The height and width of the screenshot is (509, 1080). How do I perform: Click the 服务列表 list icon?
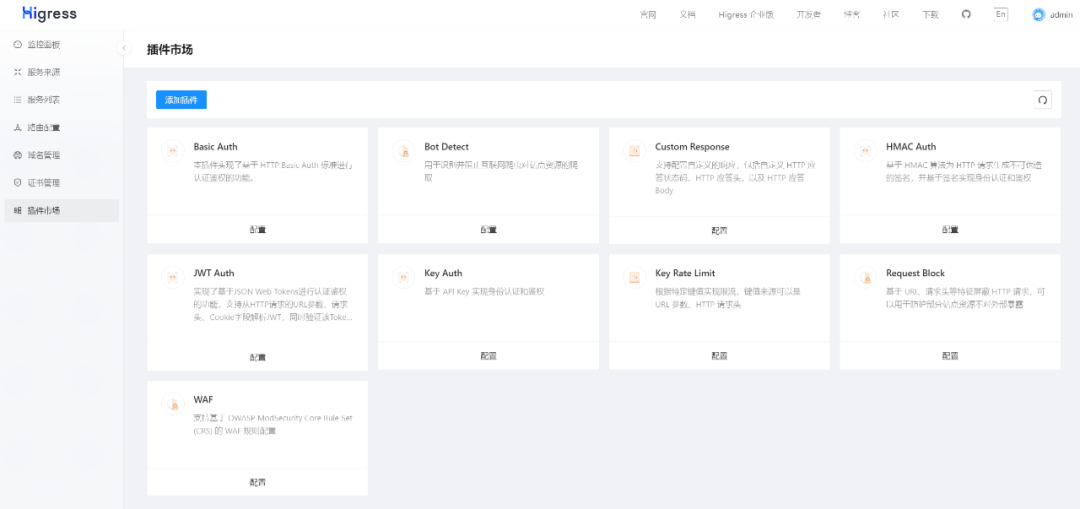[x=18, y=100]
